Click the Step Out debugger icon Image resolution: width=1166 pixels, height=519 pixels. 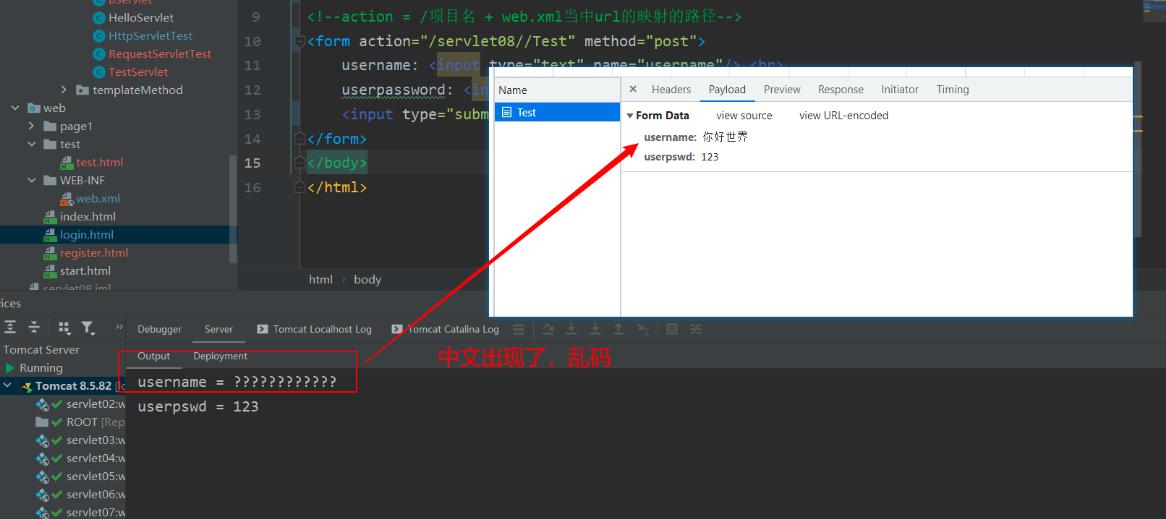click(619, 329)
